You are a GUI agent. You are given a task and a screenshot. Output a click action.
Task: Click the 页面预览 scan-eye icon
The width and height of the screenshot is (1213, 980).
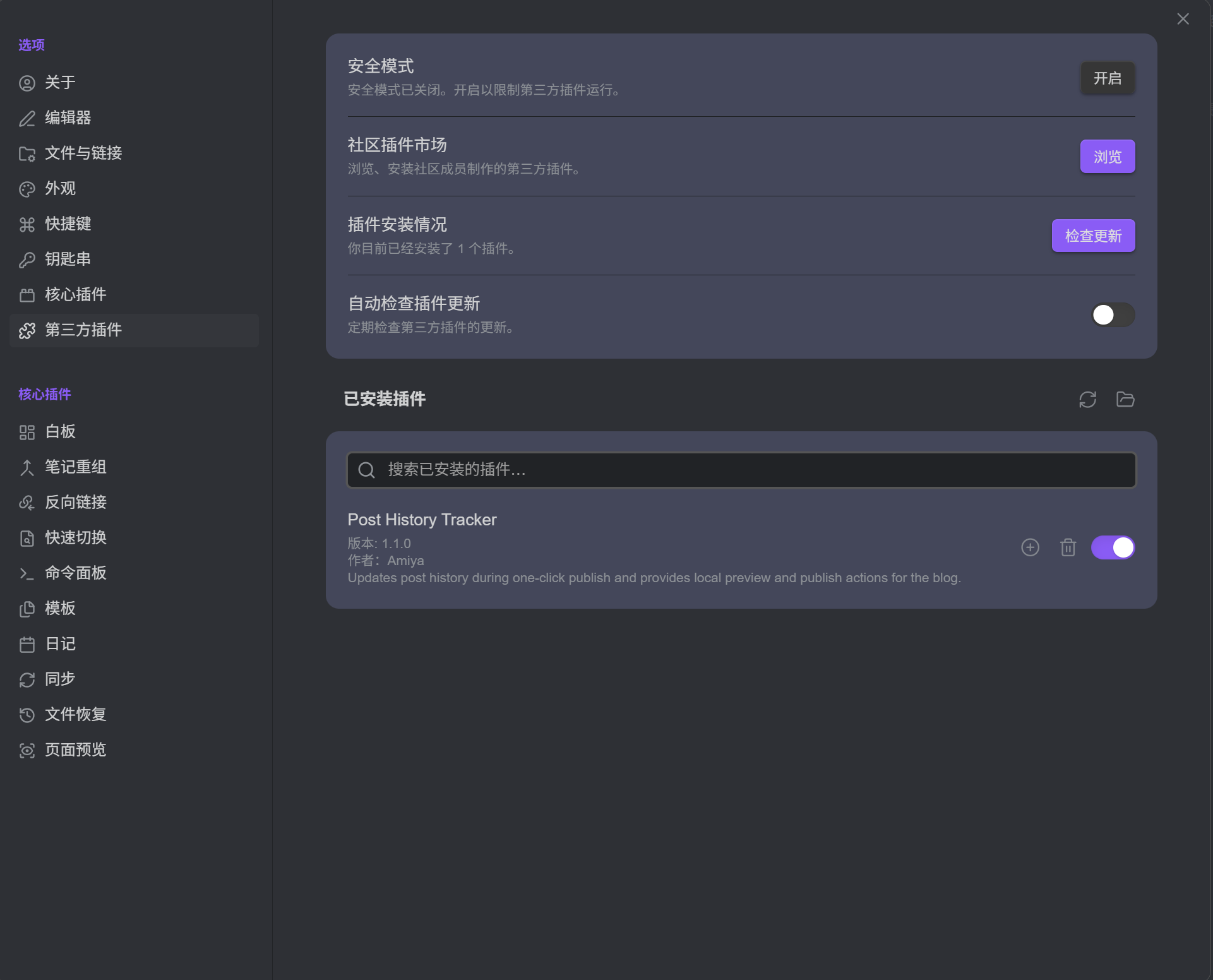click(x=27, y=751)
